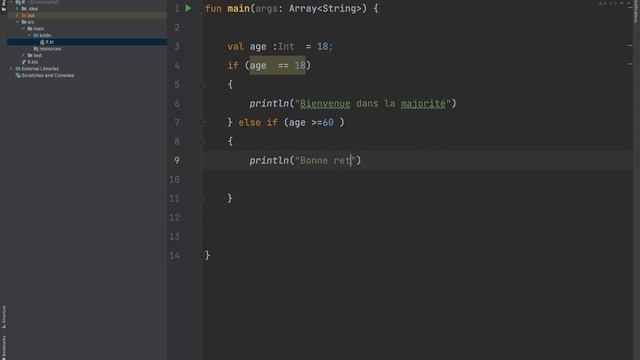Expand the out folder
Screen dimensions: 640x360
(17, 16)
